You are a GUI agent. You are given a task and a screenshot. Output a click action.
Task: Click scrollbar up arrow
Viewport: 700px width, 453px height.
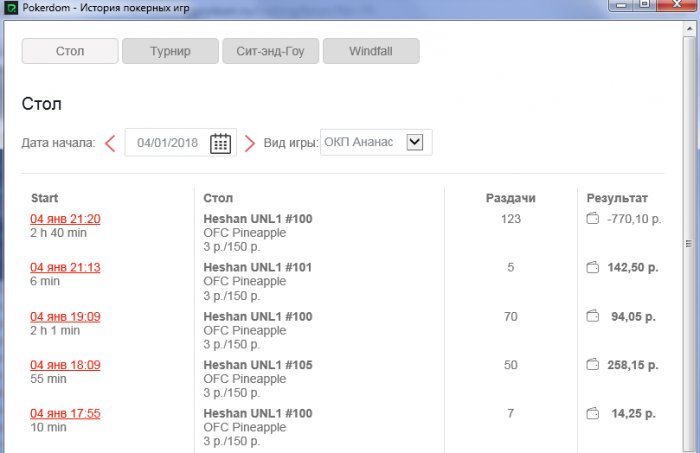coord(689,29)
